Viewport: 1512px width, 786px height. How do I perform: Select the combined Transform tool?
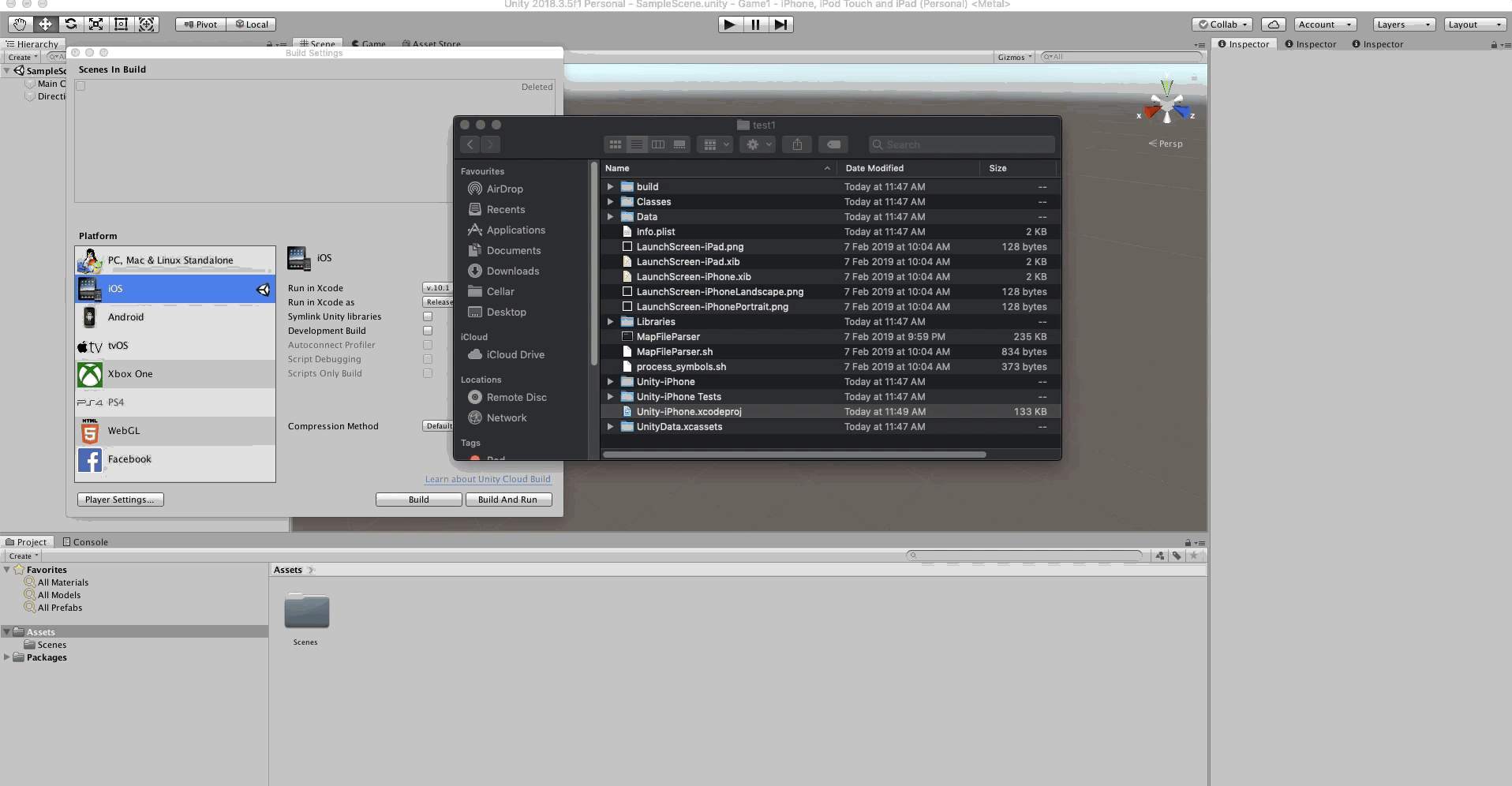click(x=146, y=24)
